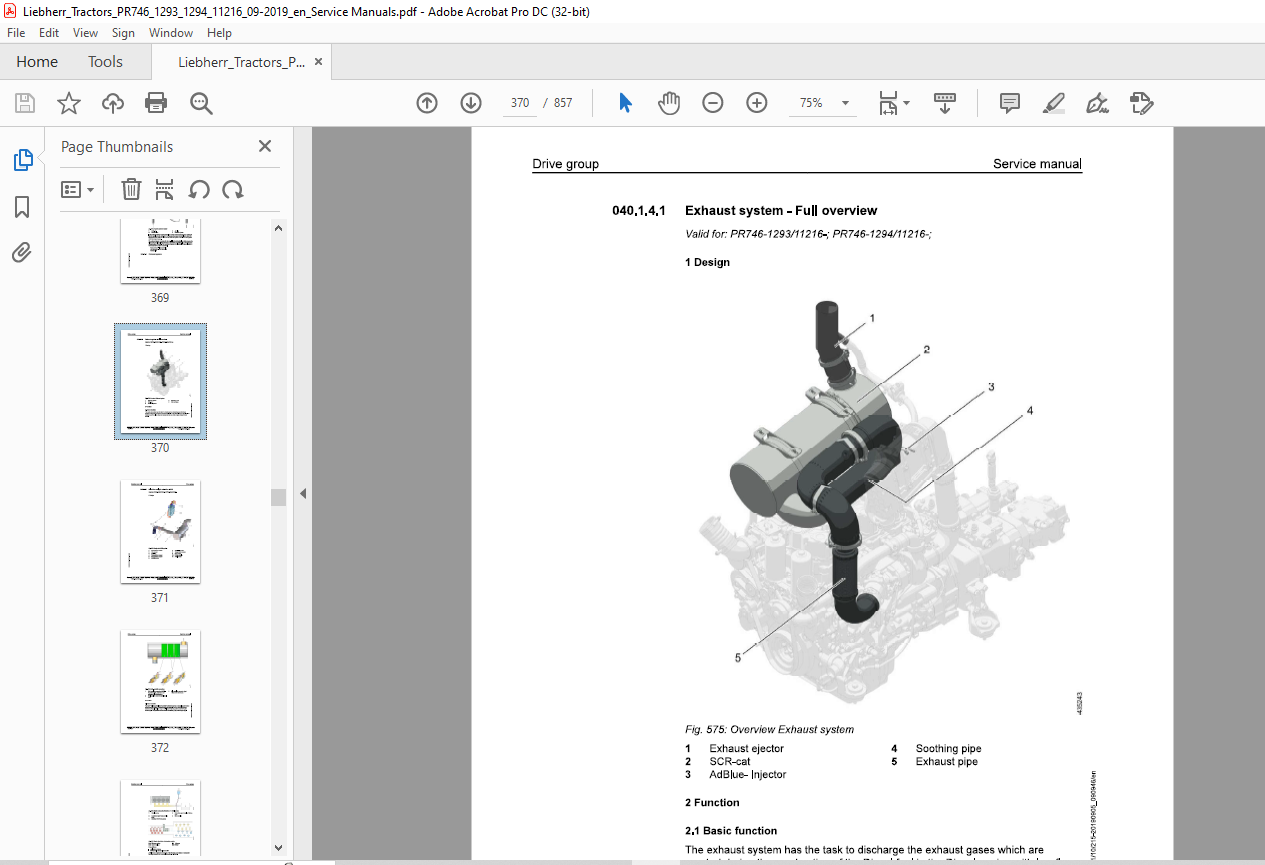Image resolution: width=1265 pixels, height=865 pixels.
Task: Click thumbnails scrollbar down arrow
Action: click(279, 848)
